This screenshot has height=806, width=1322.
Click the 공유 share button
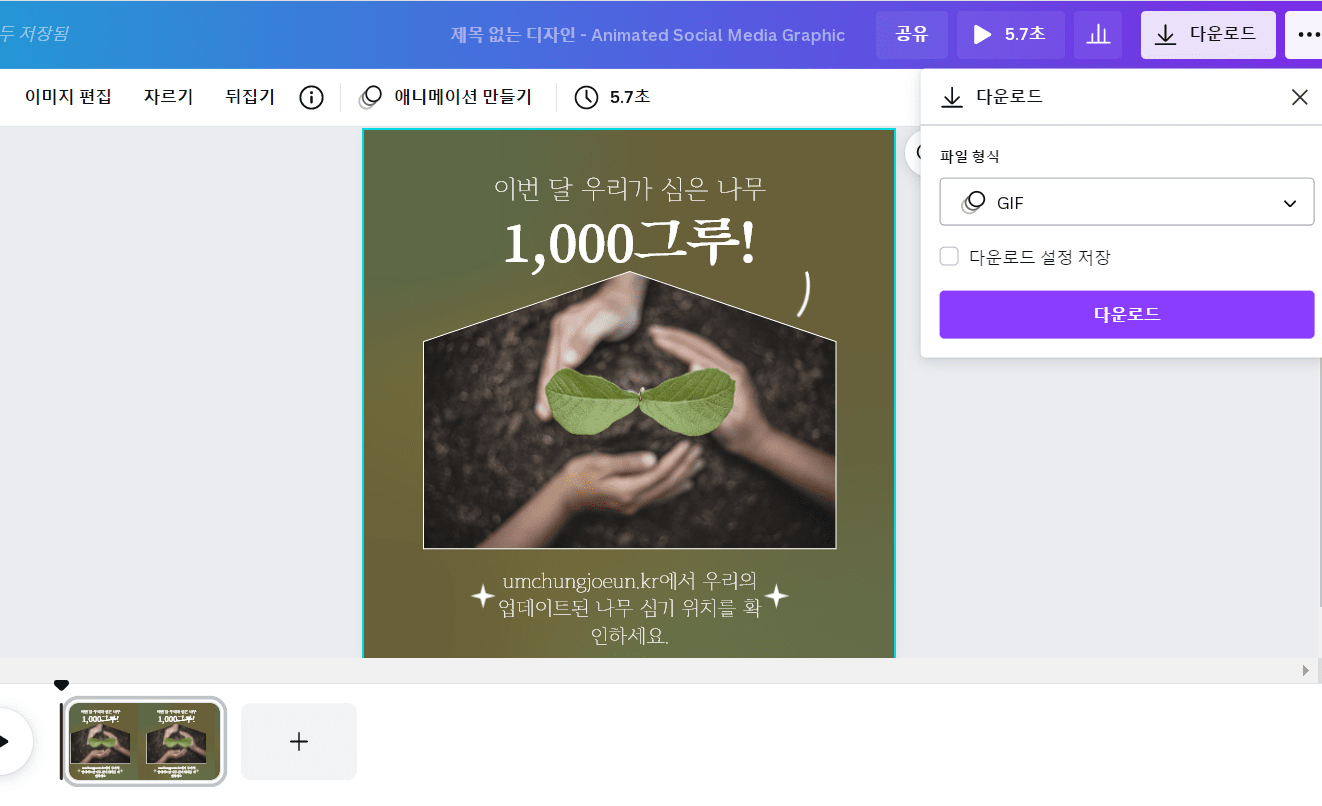point(911,34)
